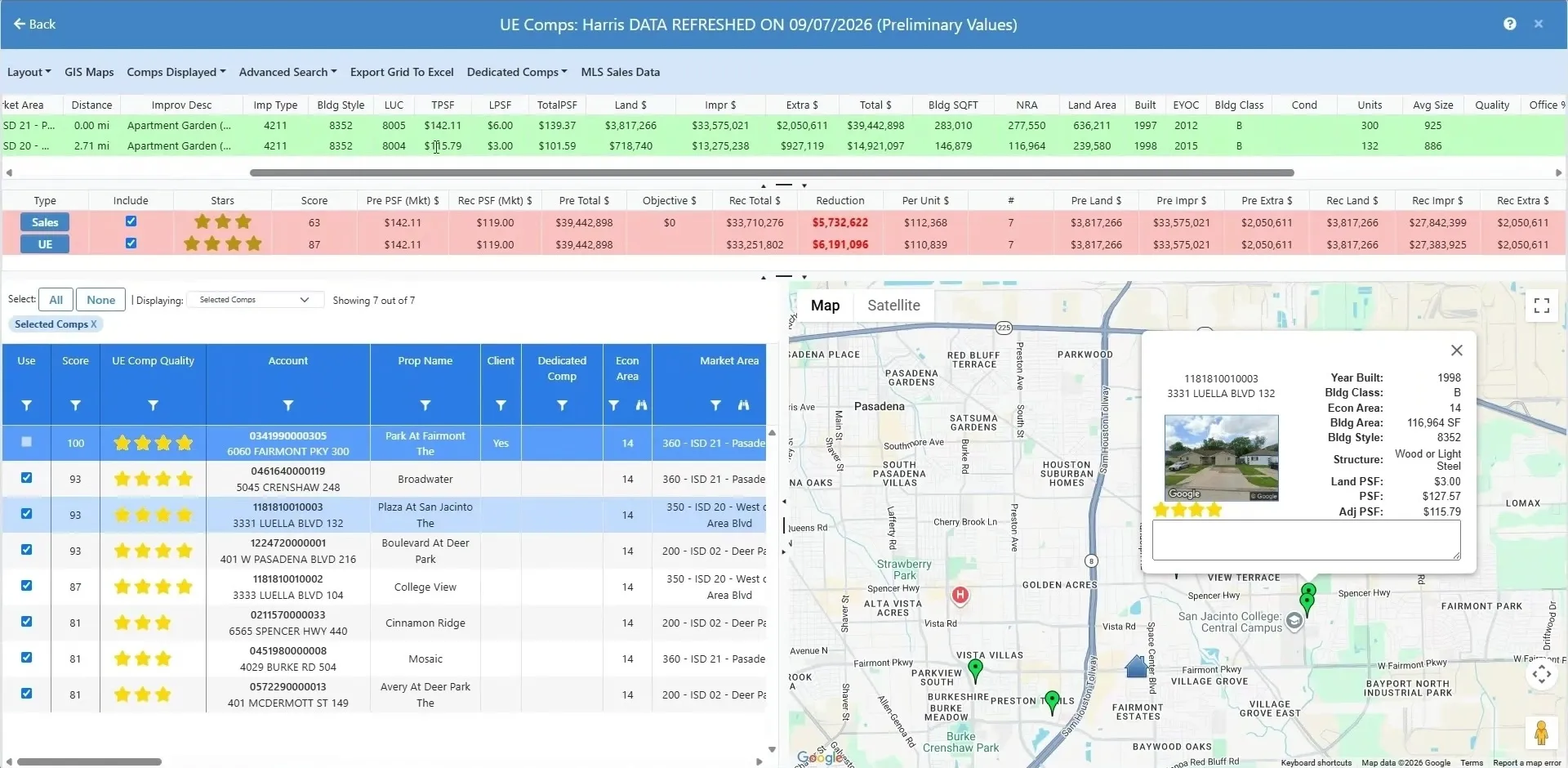Viewport: 1568px width, 768px height.
Task: Remove the Selected Comps filter chip
Action: [94, 324]
